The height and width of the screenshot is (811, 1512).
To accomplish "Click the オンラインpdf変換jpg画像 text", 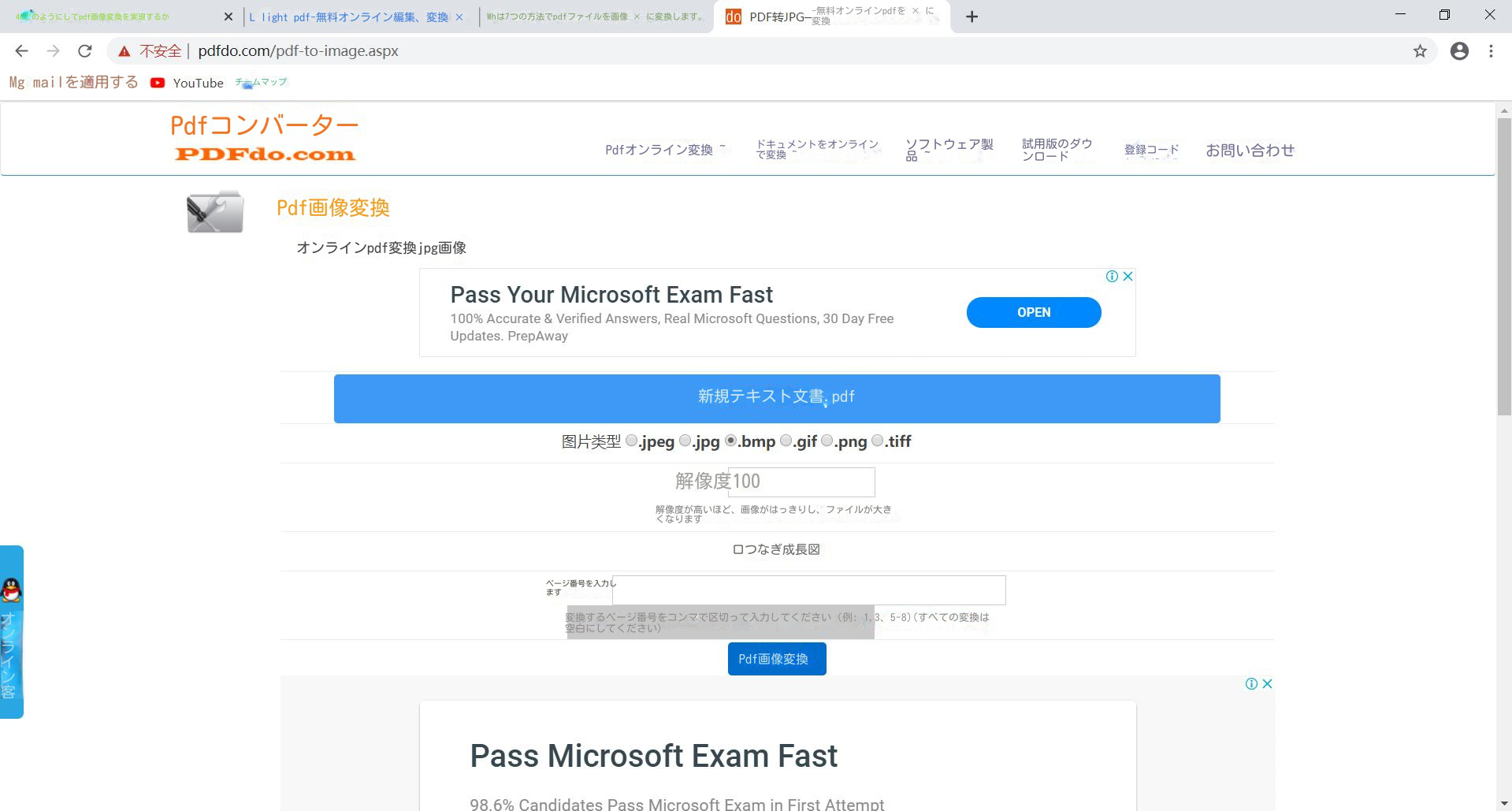I will coord(381,248).
